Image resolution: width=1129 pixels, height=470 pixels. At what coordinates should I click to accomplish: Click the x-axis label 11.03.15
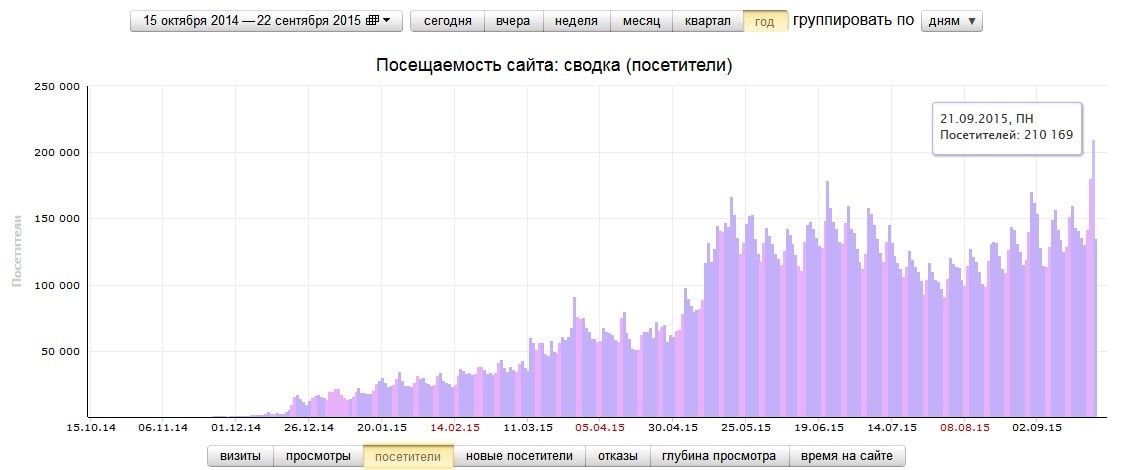528,428
